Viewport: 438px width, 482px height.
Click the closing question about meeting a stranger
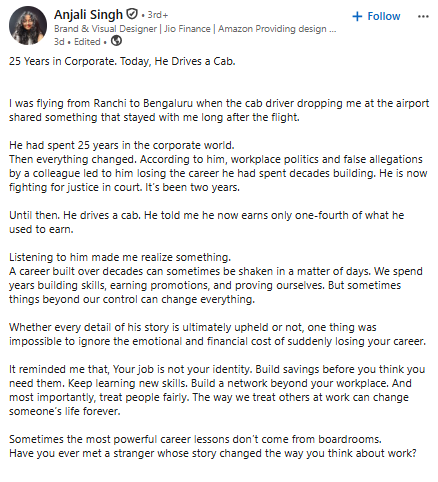tap(213, 453)
